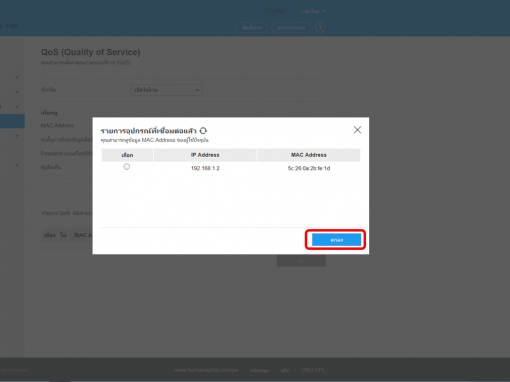Expand the third sidebar menu chevron
510x382 pixels.
point(17,107)
